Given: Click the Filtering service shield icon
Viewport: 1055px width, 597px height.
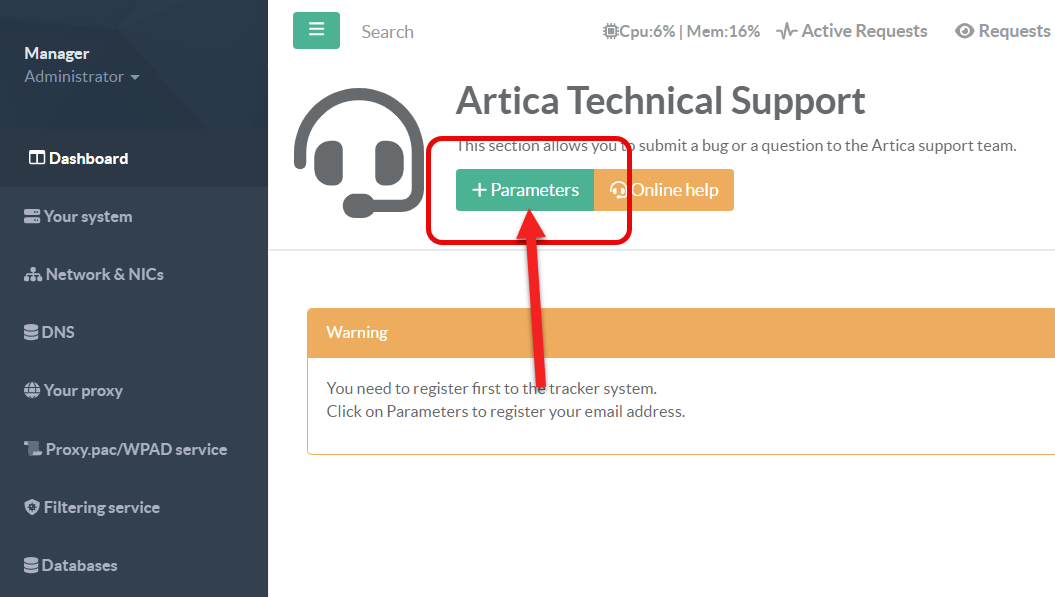Looking at the screenshot, I should pyautogui.click(x=32, y=508).
